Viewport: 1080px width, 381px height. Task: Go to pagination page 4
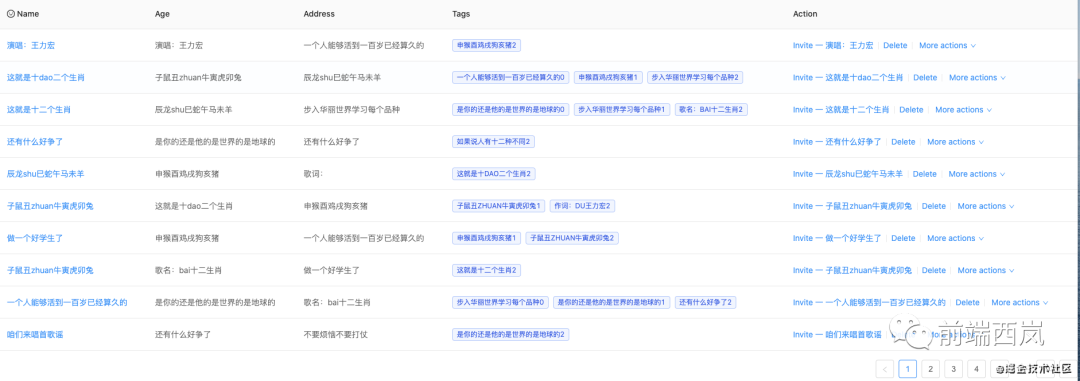(x=976, y=369)
